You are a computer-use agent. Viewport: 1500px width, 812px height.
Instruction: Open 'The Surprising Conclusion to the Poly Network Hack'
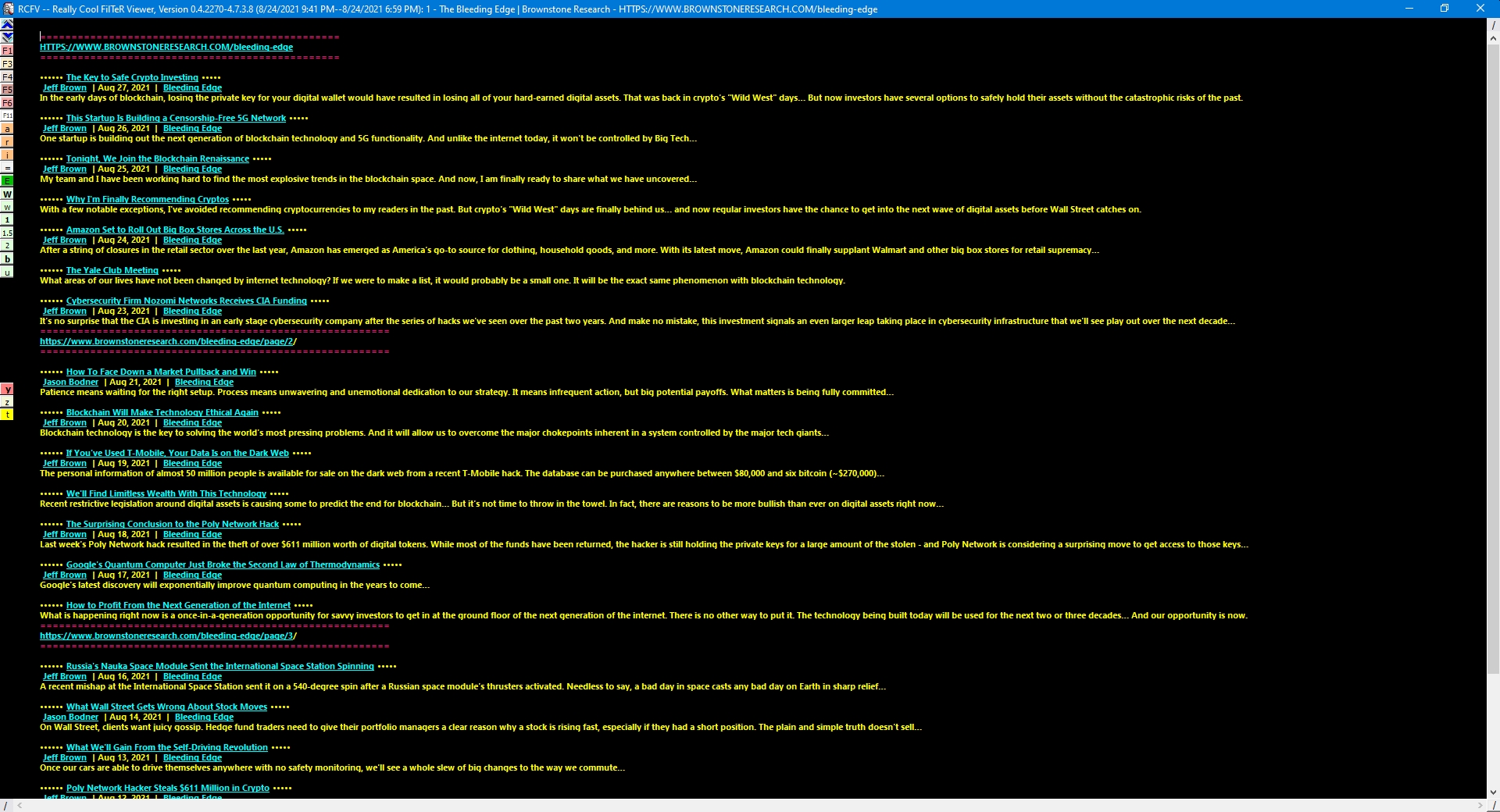click(173, 524)
